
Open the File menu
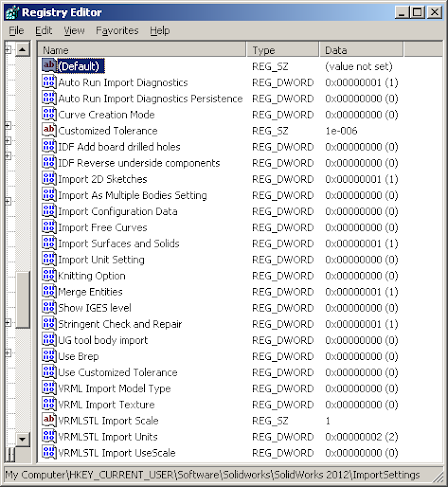(x=16, y=31)
